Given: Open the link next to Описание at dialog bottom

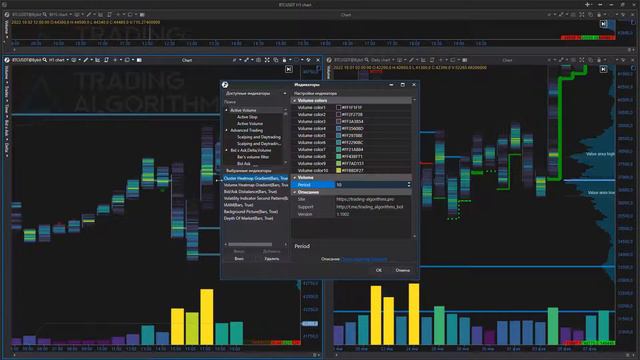Looking at the screenshot, I should point(364,259).
